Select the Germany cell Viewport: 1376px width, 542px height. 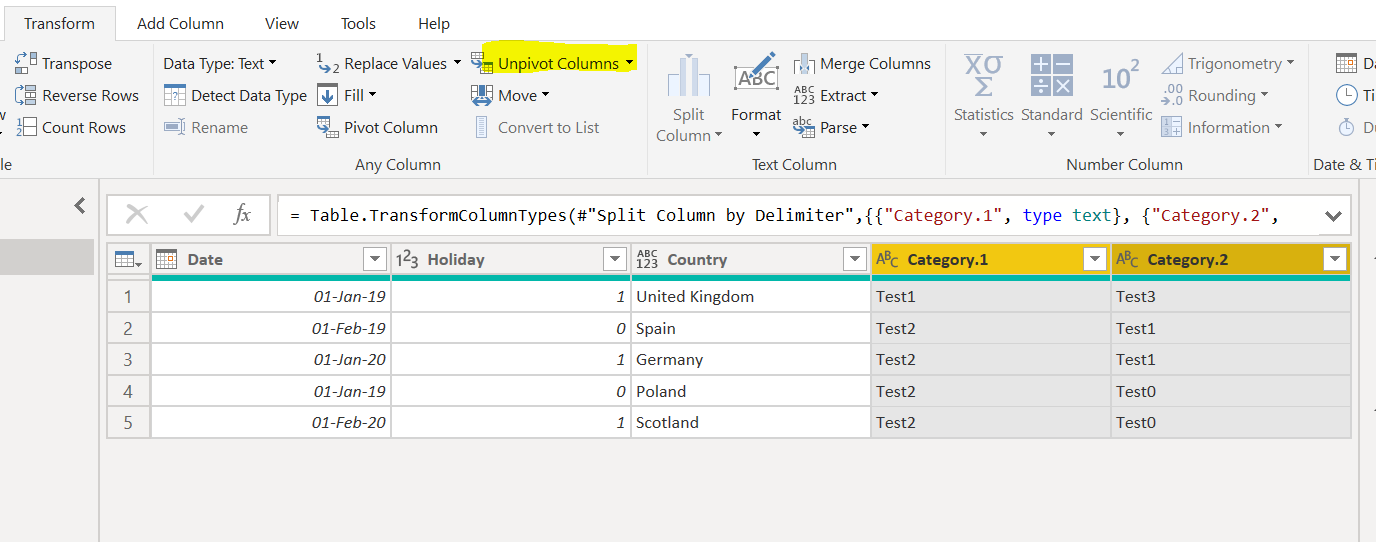point(751,359)
